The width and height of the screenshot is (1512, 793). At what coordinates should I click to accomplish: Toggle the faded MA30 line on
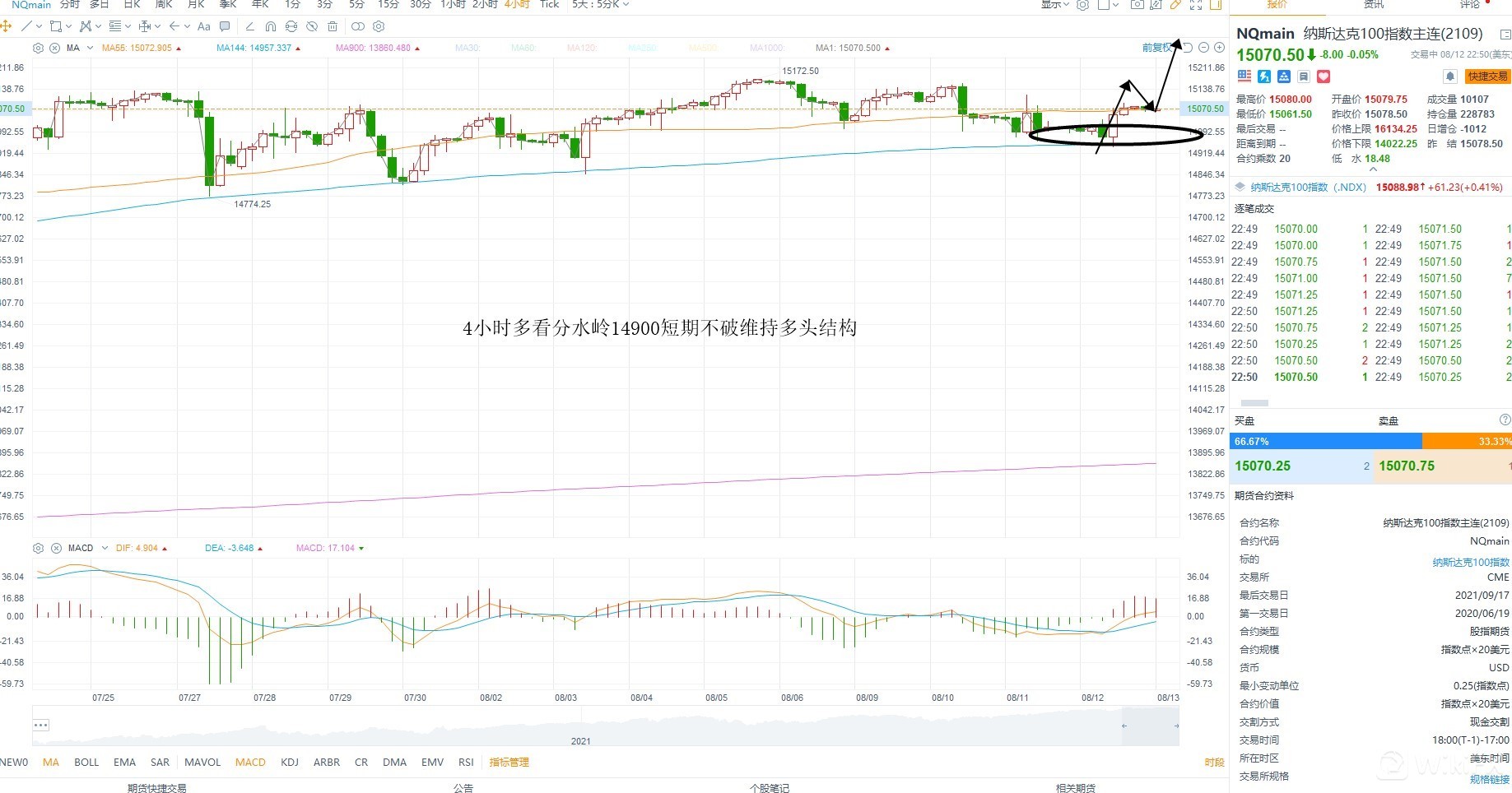pos(467,48)
